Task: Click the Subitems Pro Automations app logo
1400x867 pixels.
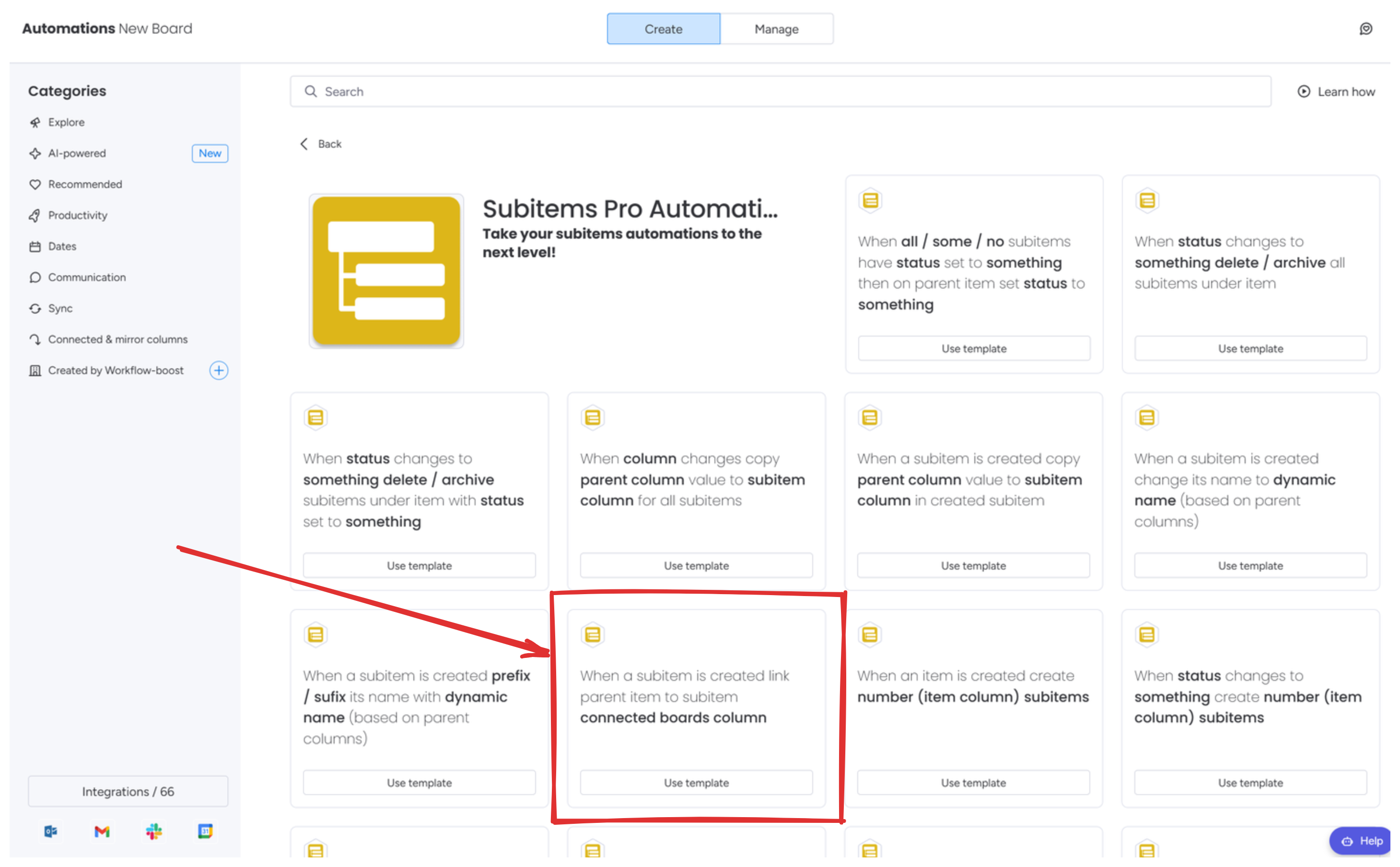Action: pyautogui.click(x=386, y=270)
